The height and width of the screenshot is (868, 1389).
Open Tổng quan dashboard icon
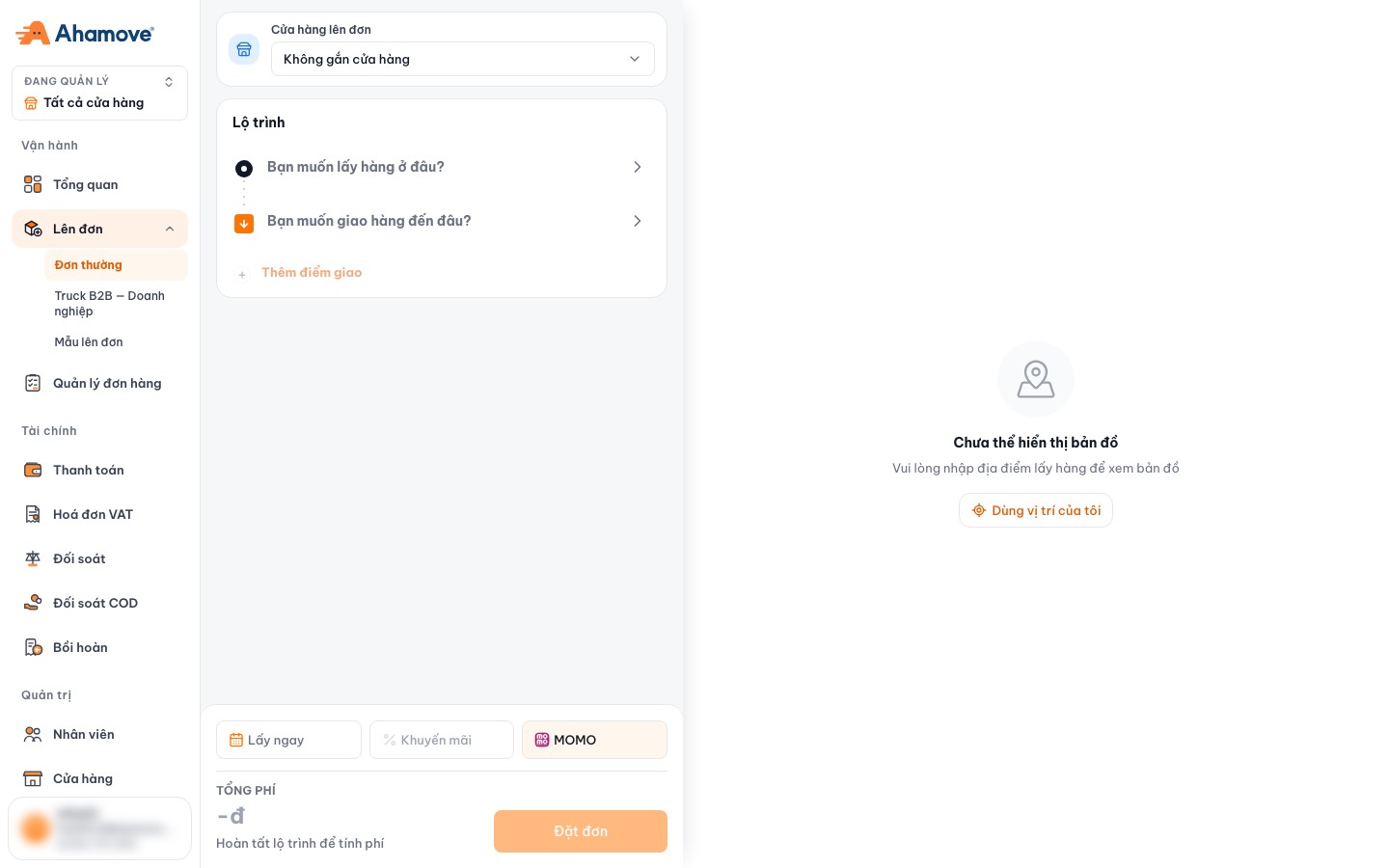[x=33, y=184]
